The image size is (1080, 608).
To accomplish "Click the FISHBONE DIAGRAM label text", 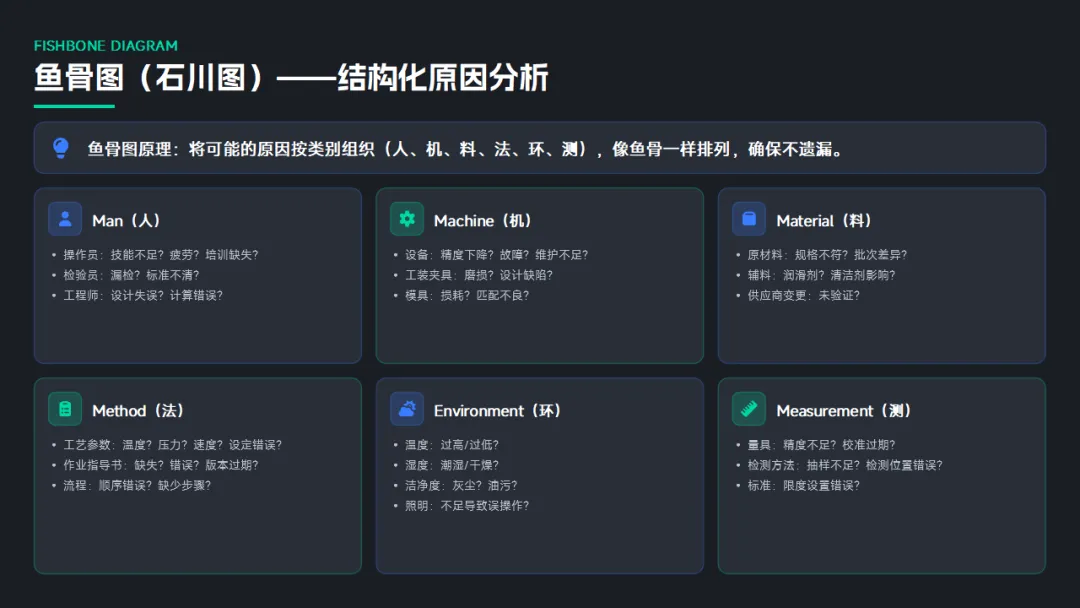I will [x=106, y=46].
